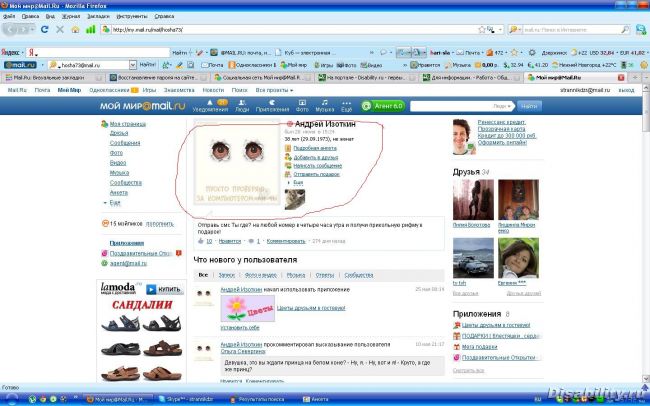Open the Правка menu
Viewport: 650px width, 406px height.
point(30,16)
